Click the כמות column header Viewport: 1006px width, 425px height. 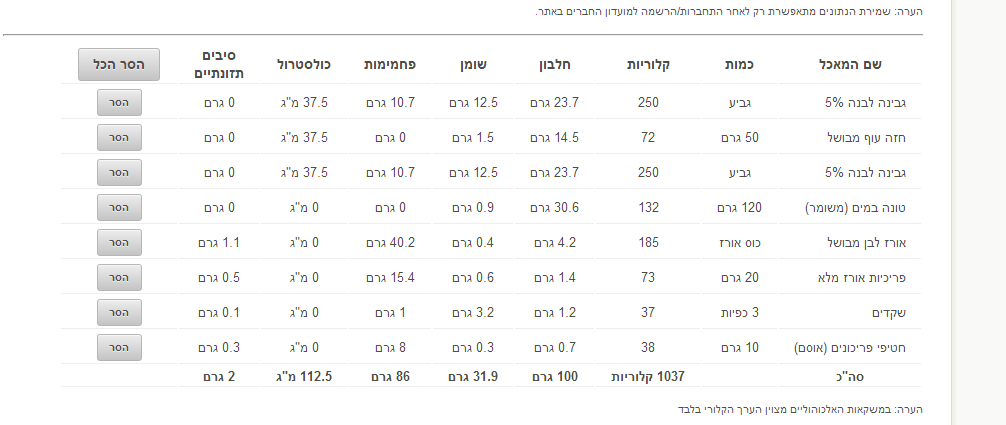point(738,64)
